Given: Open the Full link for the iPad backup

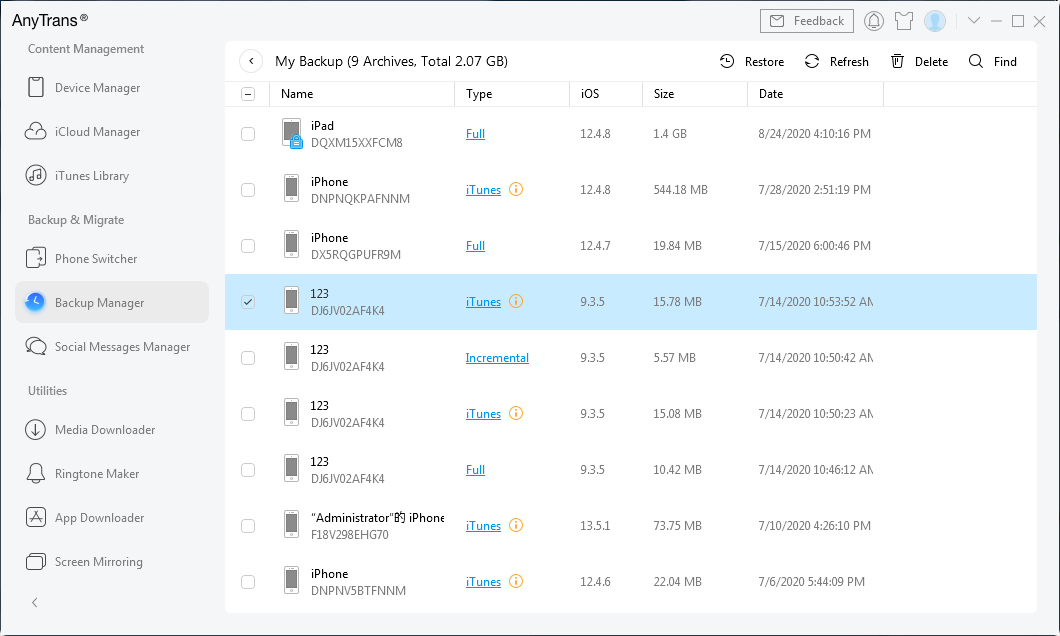Looking at the screenshot, I should coord(475,134).
